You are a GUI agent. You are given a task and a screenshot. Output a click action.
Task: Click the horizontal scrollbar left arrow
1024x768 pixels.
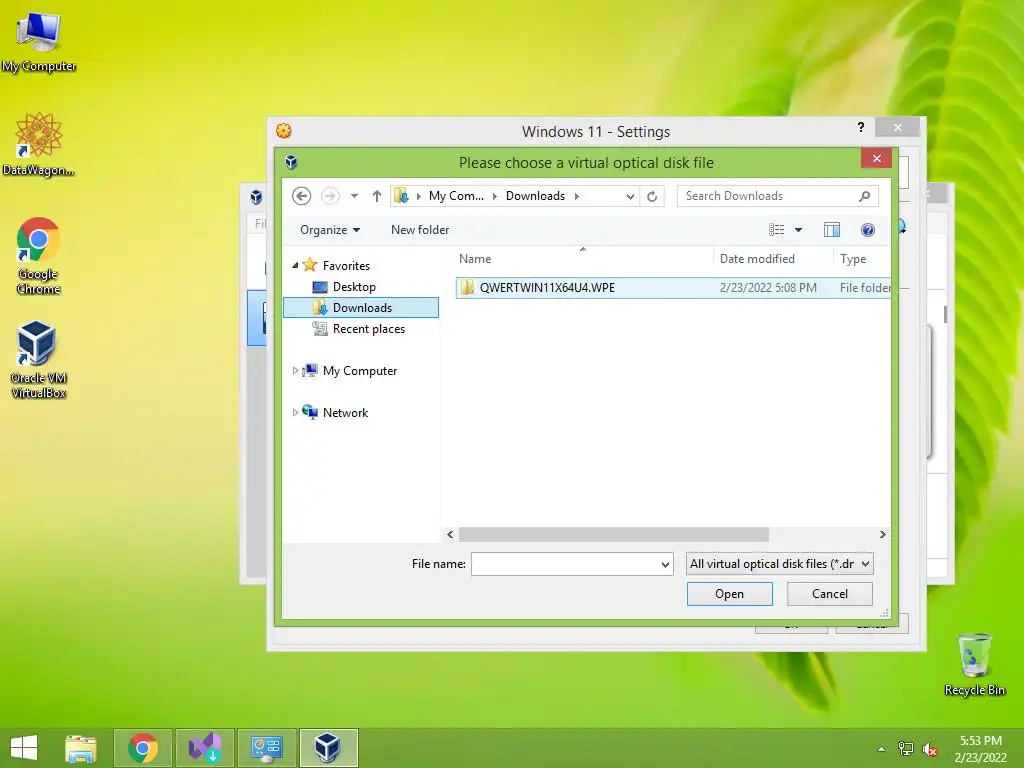[x=450, y=534]
